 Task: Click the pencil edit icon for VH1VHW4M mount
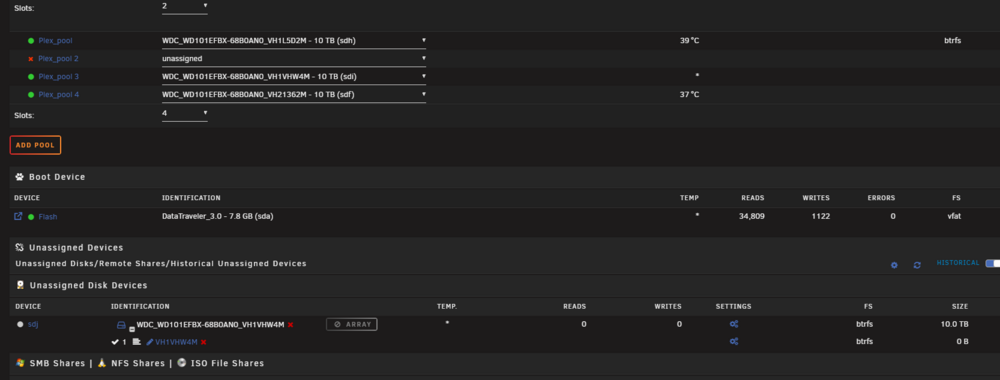[150, 342]
